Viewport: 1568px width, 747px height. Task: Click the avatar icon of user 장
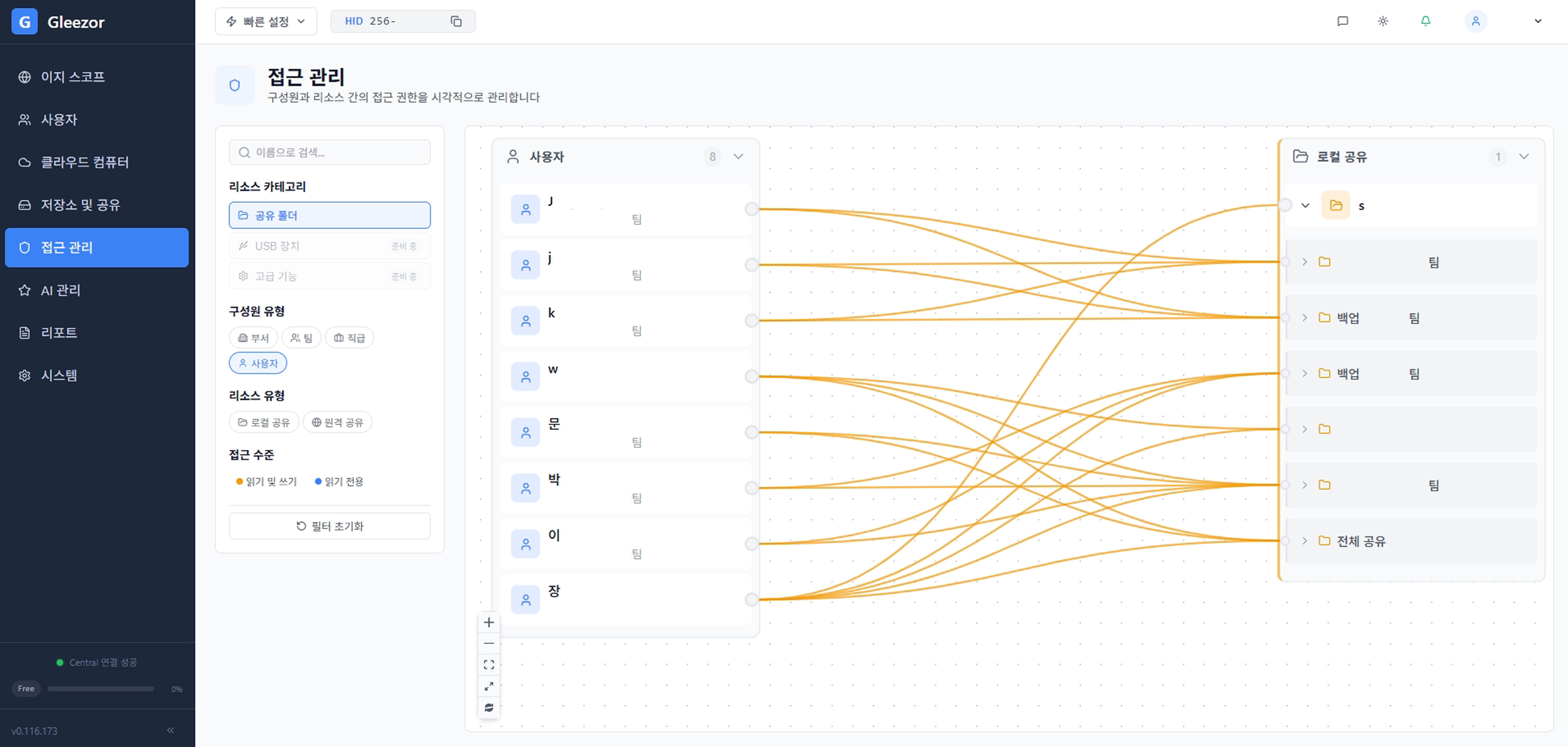point(525,600)
